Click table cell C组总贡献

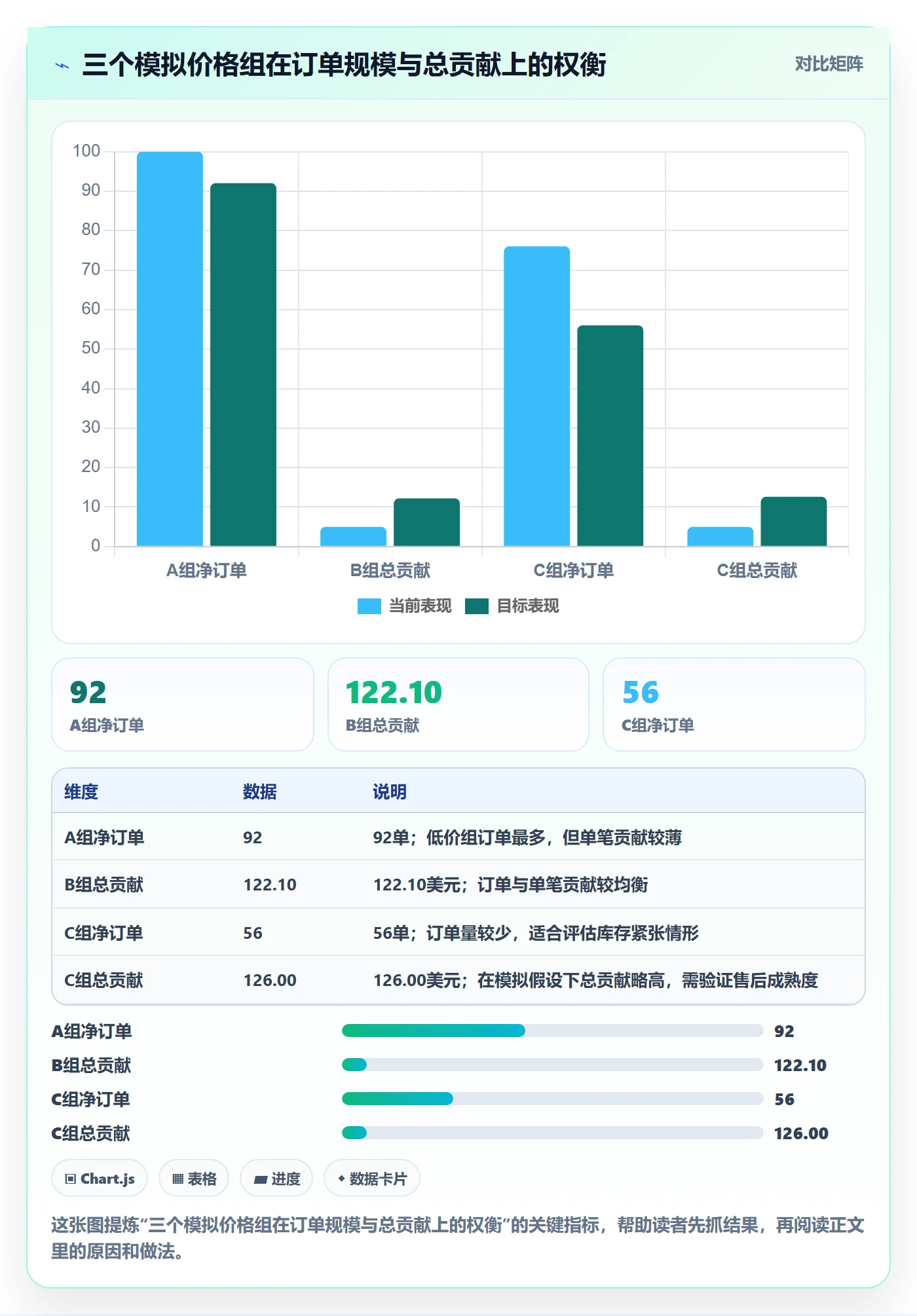point(103,980)
